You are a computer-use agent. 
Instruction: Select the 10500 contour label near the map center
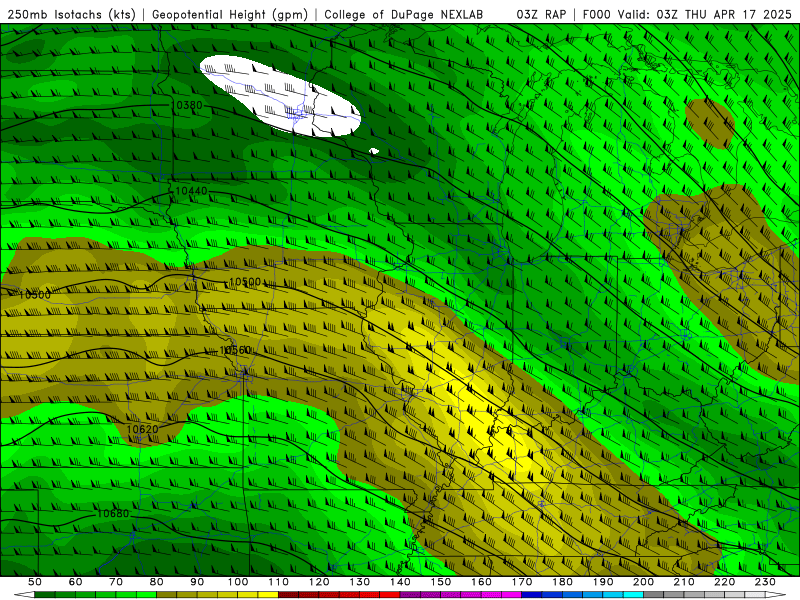pyautogui.click(x=245, y=282)
